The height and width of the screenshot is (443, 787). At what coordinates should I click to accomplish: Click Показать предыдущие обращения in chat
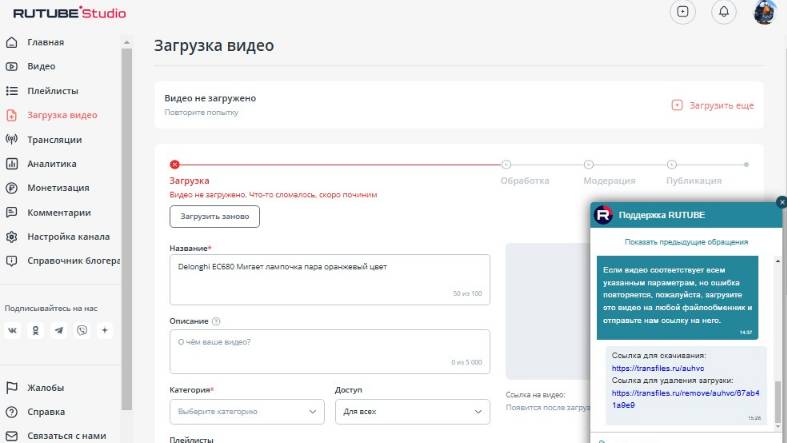686,242
